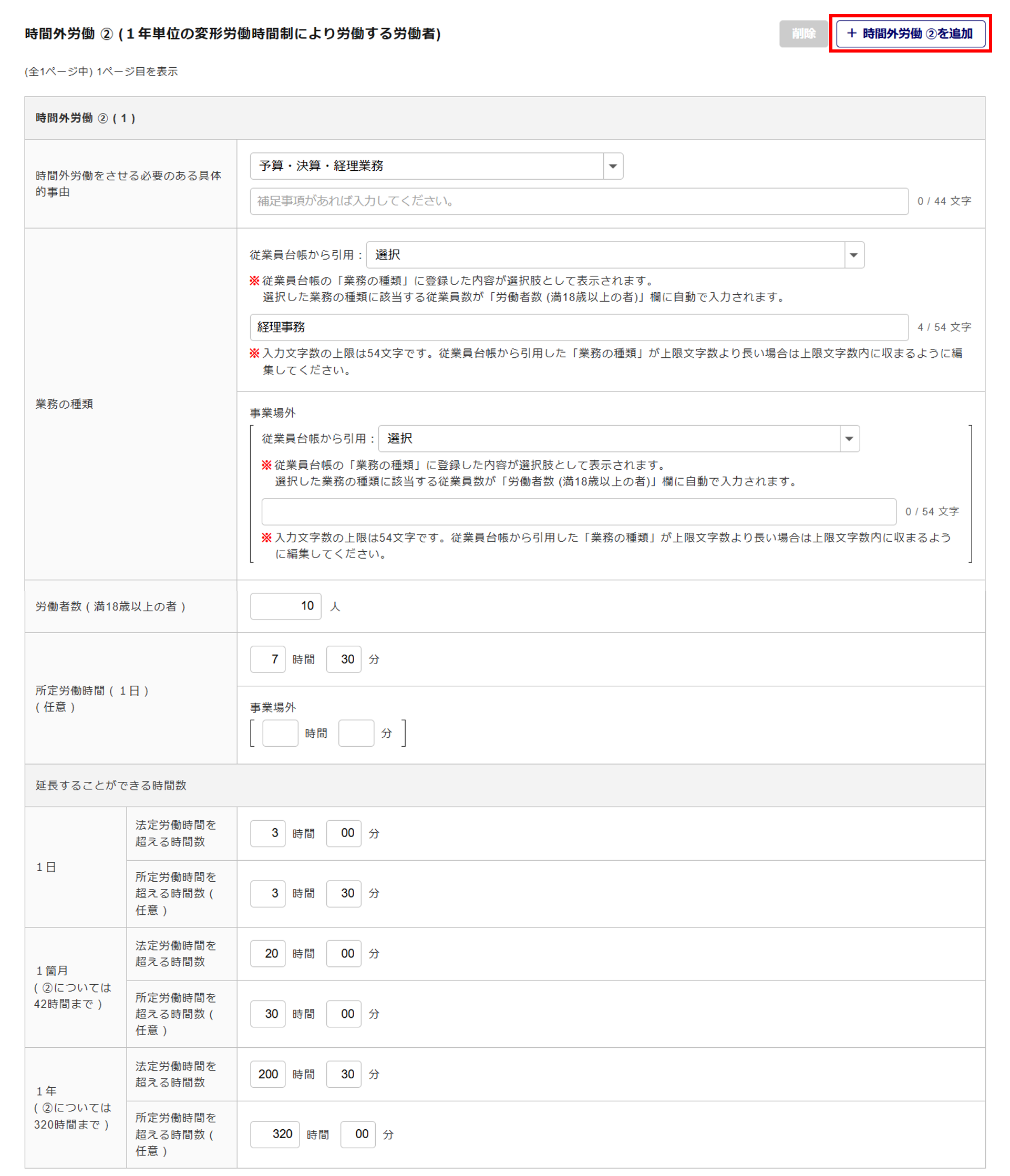Click the 1年 法定 hours field showing 200
This screenshot has width=1010, height=1176.
268,1075
